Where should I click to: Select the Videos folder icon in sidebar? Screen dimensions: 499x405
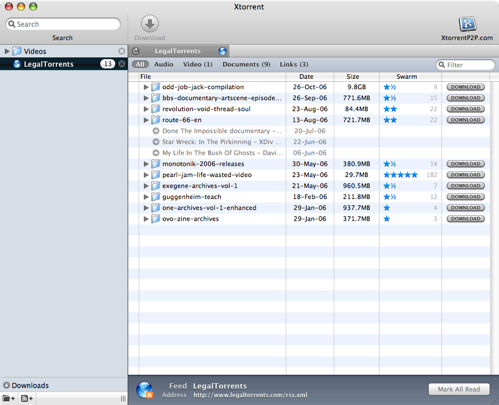[x=17, y=51]
